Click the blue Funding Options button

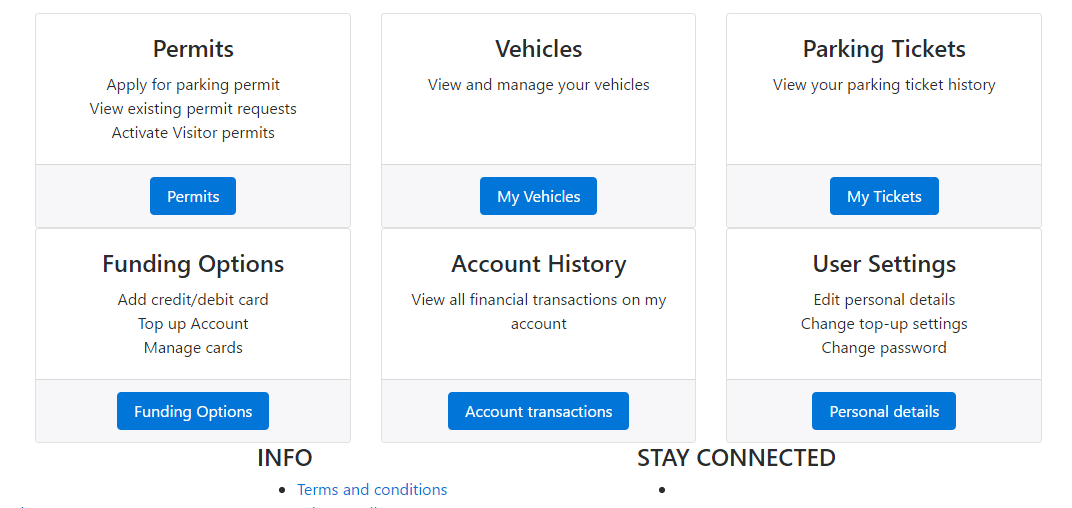click(193, 411)
